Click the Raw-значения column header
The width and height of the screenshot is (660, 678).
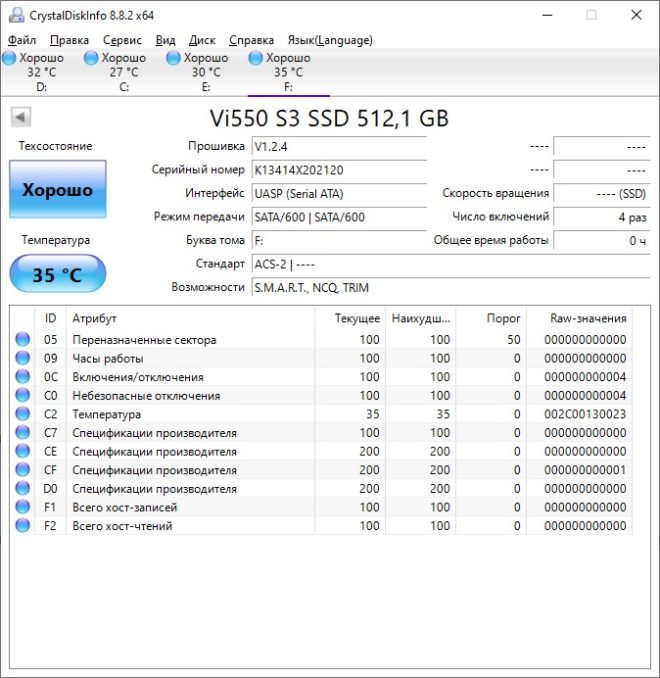579,318
